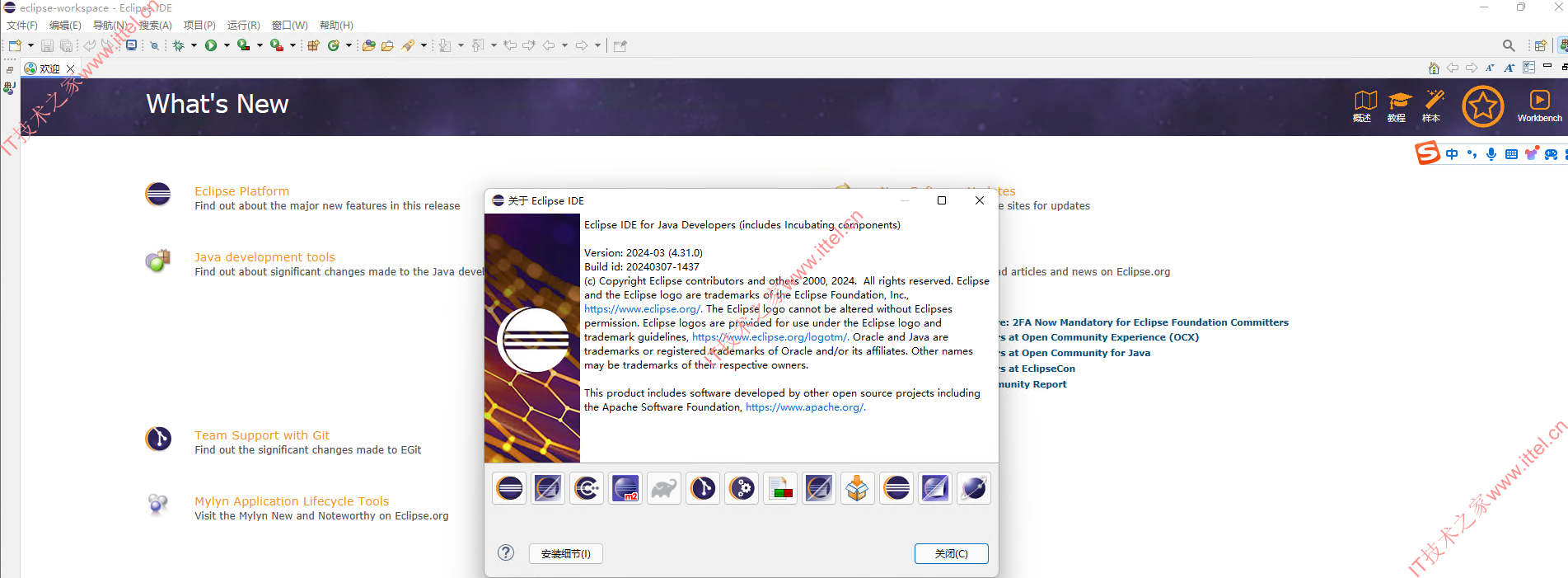Click the reduce font size icon
This screenshot has width=1568, height=578.
coord(1490,68)
